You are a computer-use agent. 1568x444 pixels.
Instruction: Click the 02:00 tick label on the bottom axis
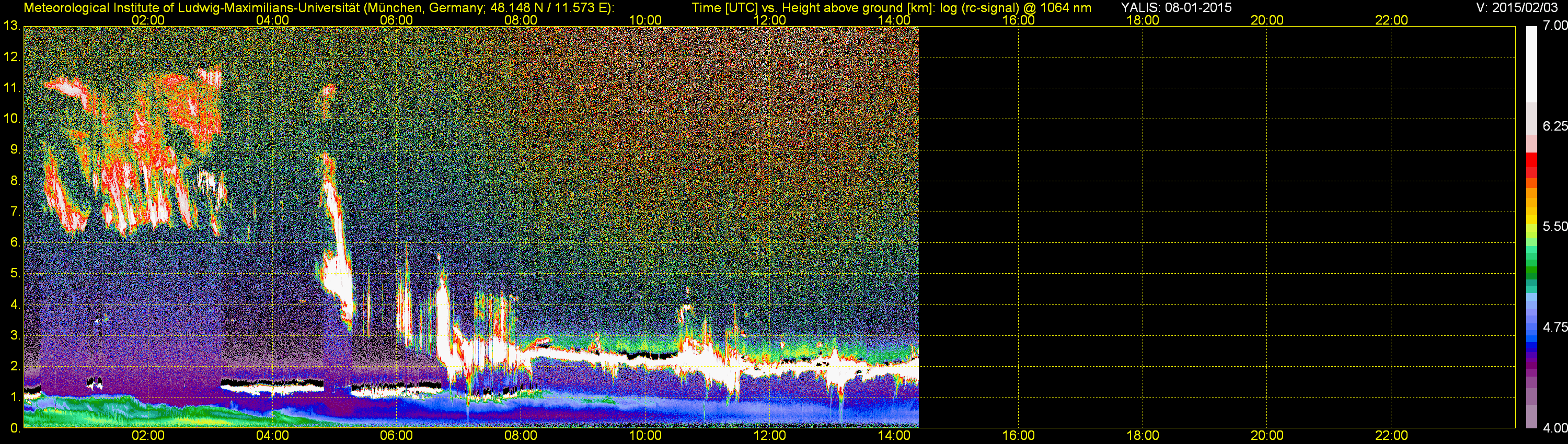point(148,436)
